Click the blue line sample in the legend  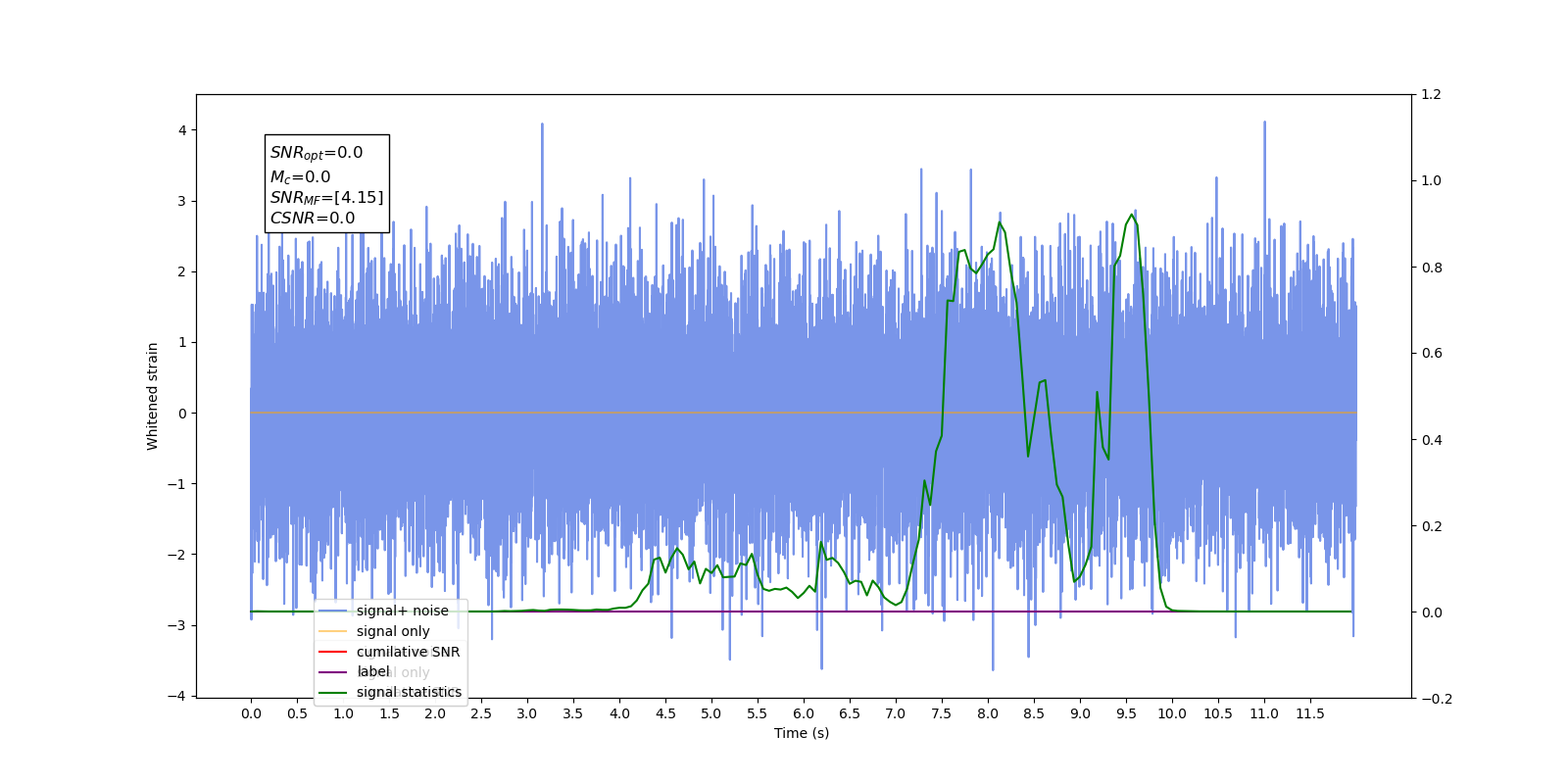click(333, 611)
